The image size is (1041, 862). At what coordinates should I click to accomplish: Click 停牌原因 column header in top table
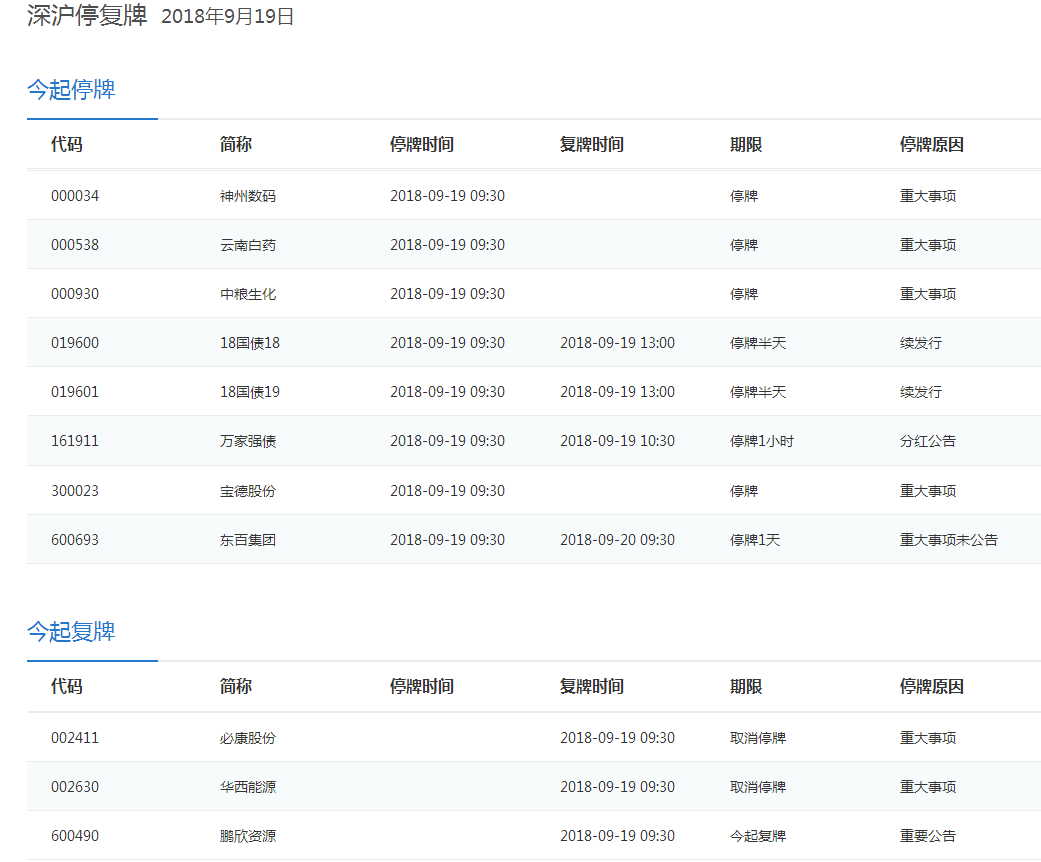(x=931, y=145)
